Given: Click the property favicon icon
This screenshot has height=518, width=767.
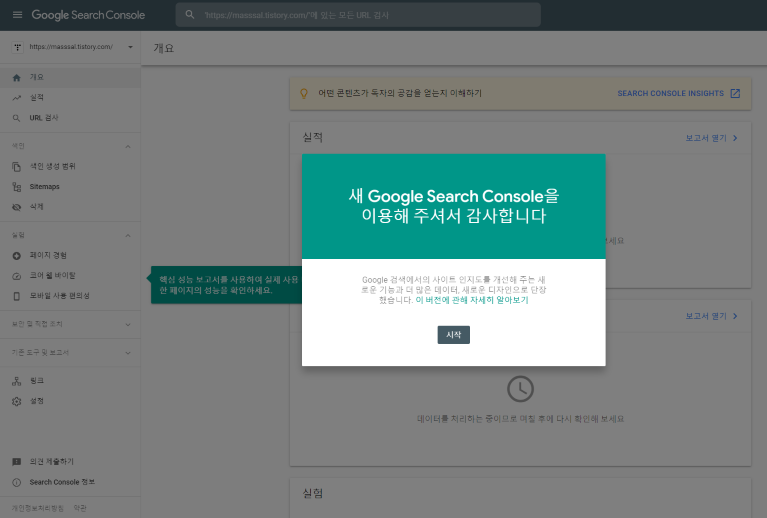Looking at the screenshot, I should pyautogui.click(x=18, y=47).
